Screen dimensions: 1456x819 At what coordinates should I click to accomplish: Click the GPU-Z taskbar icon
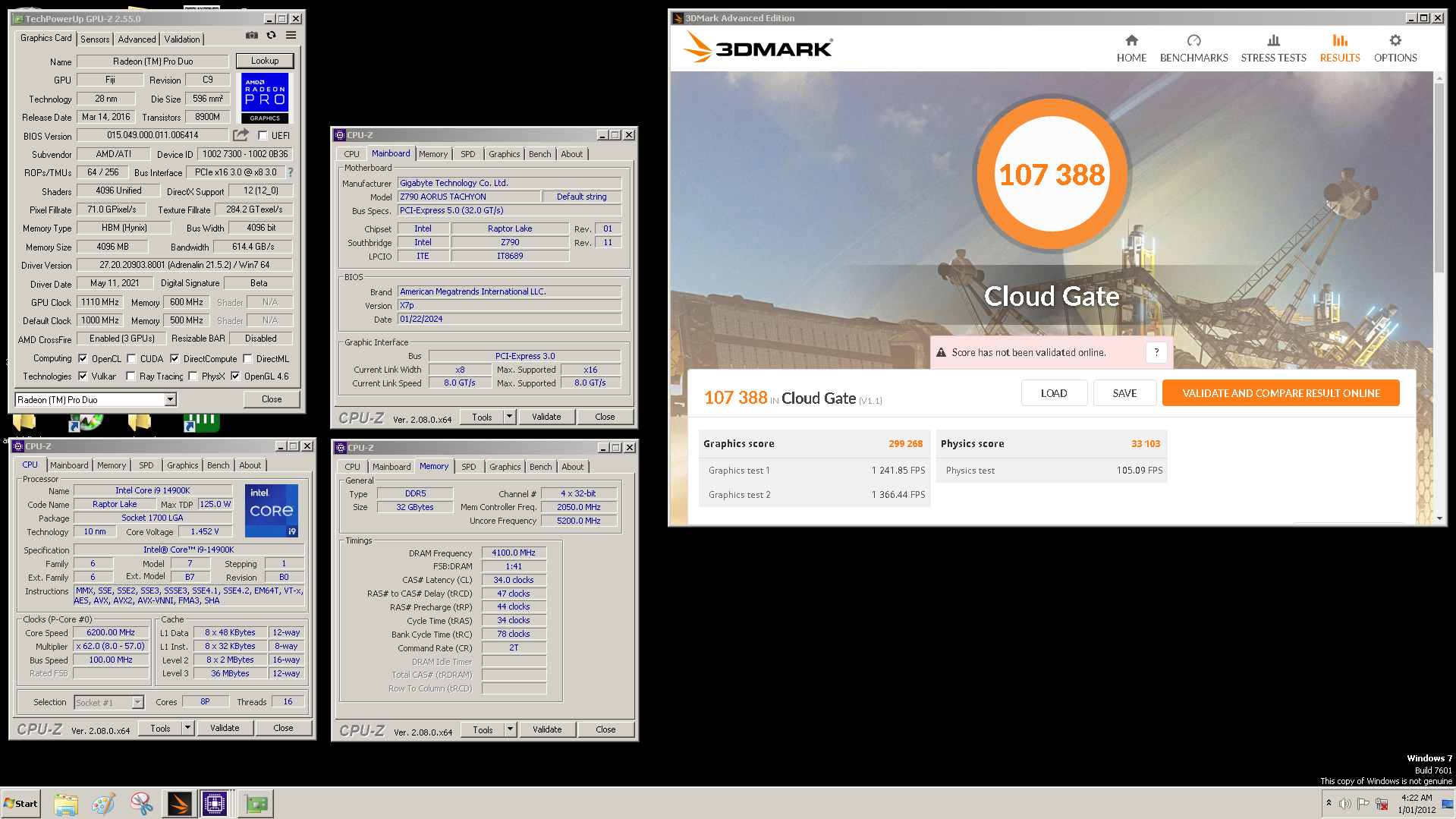pyautogui.click(x=256, y=803)
